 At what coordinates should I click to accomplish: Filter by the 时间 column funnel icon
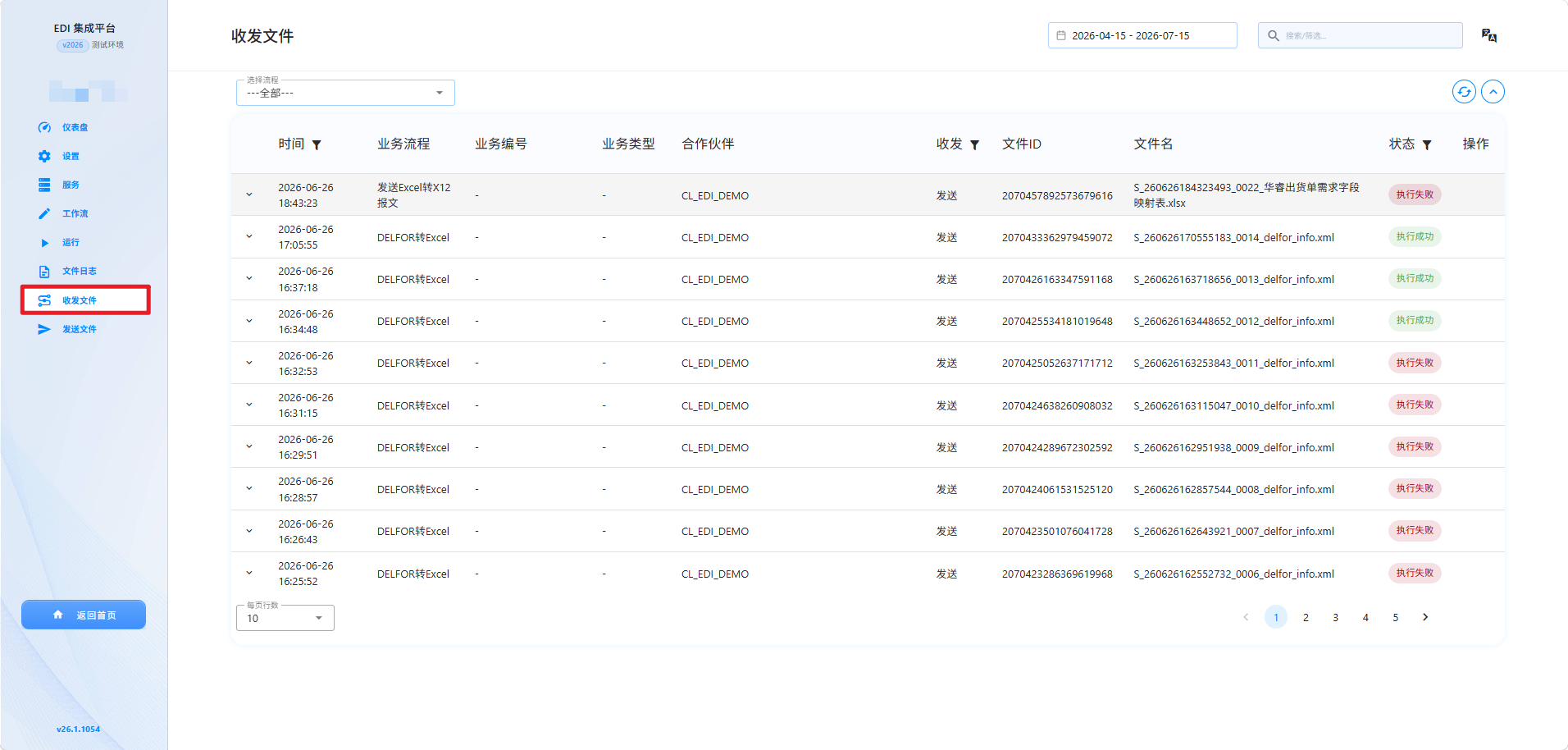[x=317, y=144]
